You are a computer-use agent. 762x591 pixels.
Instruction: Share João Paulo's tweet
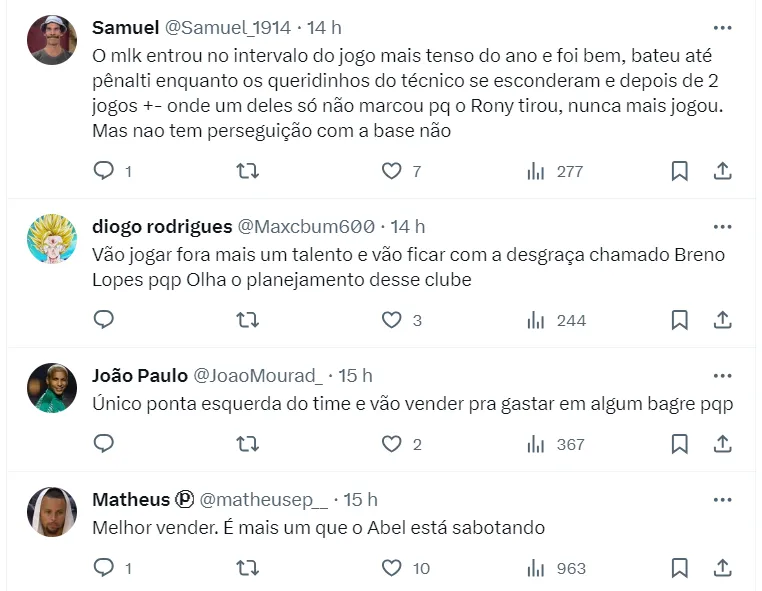click(722, 444)
